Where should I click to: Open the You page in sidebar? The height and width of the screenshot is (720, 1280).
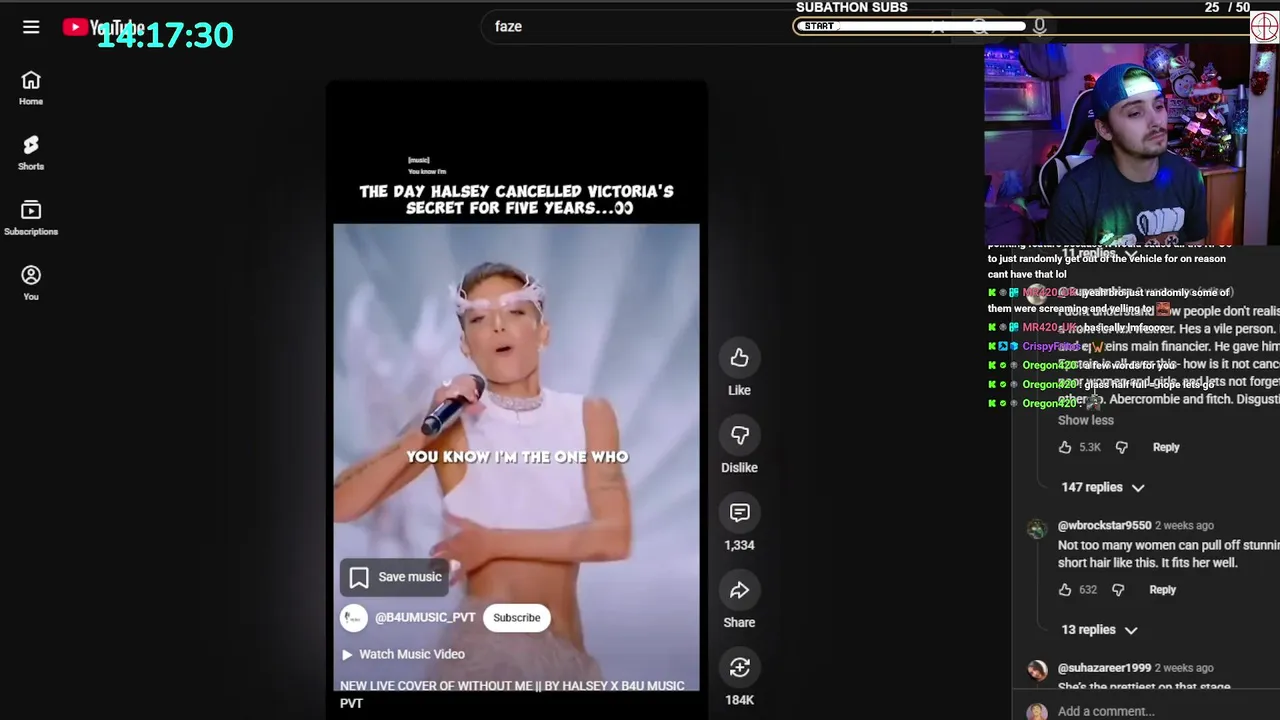coord(31,283)
